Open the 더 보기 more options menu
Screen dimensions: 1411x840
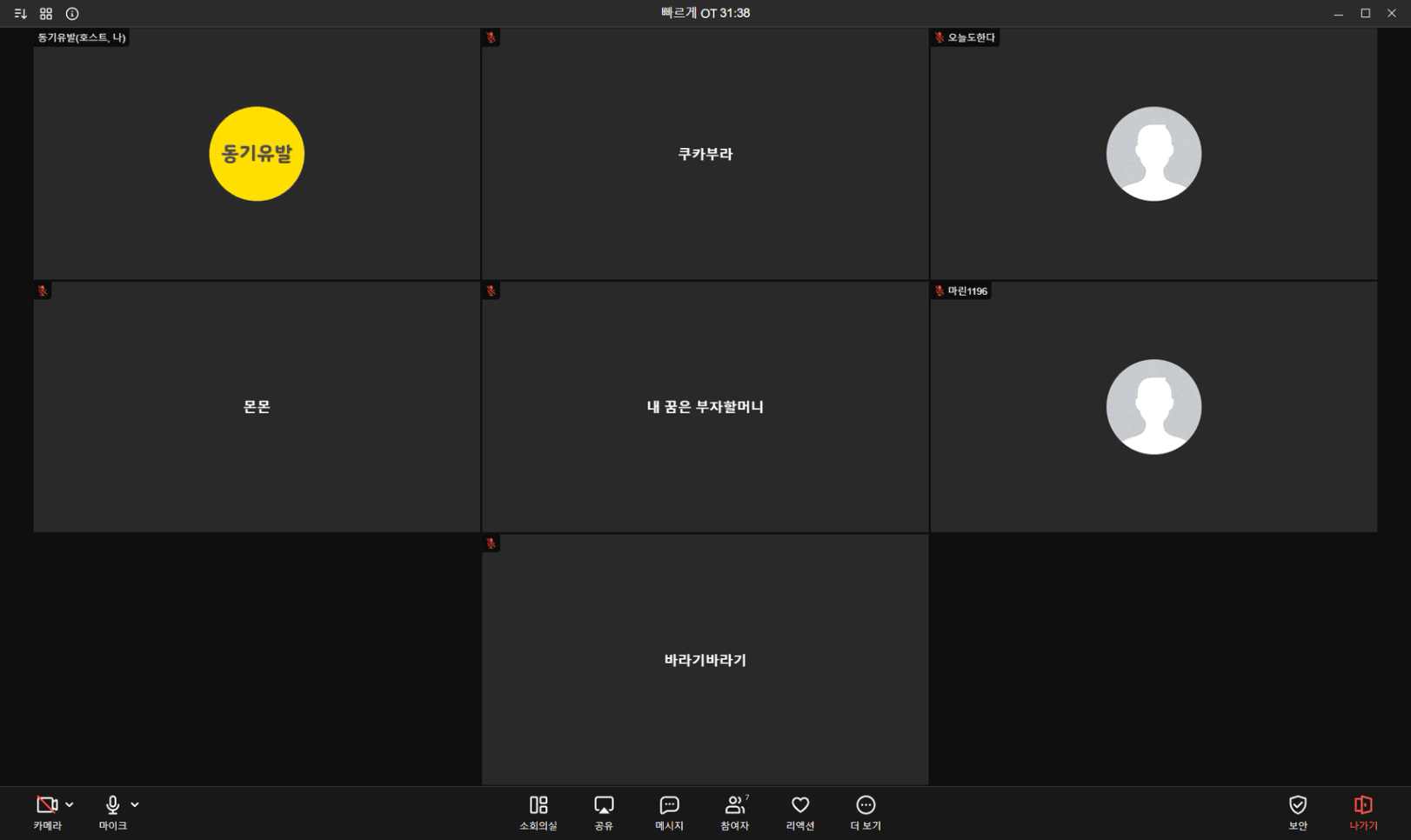pos(866,813)
